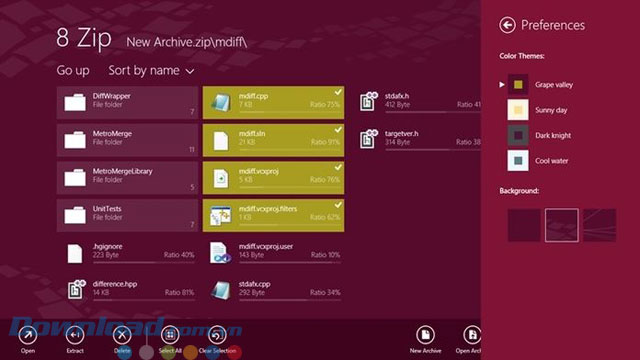The image size is (640, 360).
Task: Click the Cool water theme label
Action: 551,161
